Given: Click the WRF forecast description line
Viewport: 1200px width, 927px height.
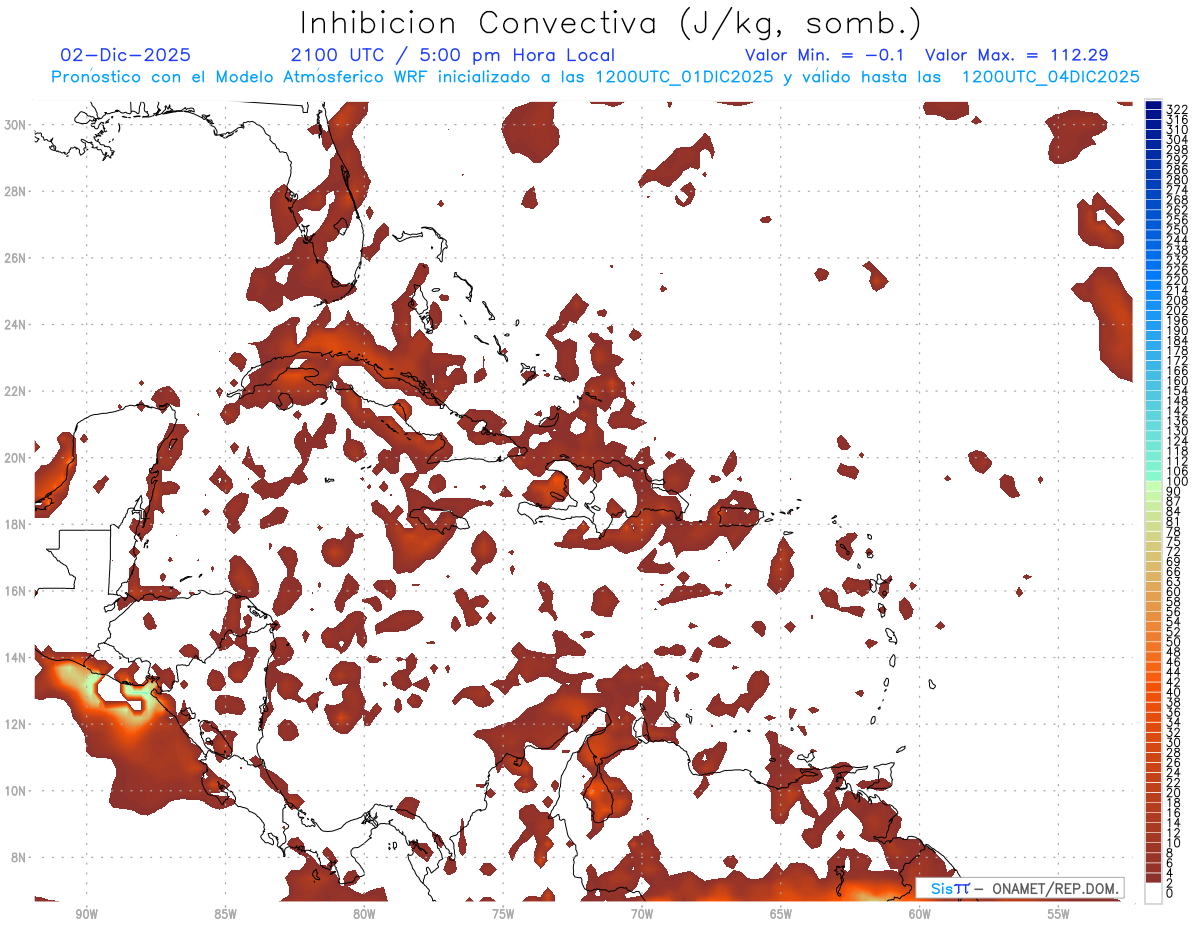Looking at the screenshot, I should (x=595, y=77).
